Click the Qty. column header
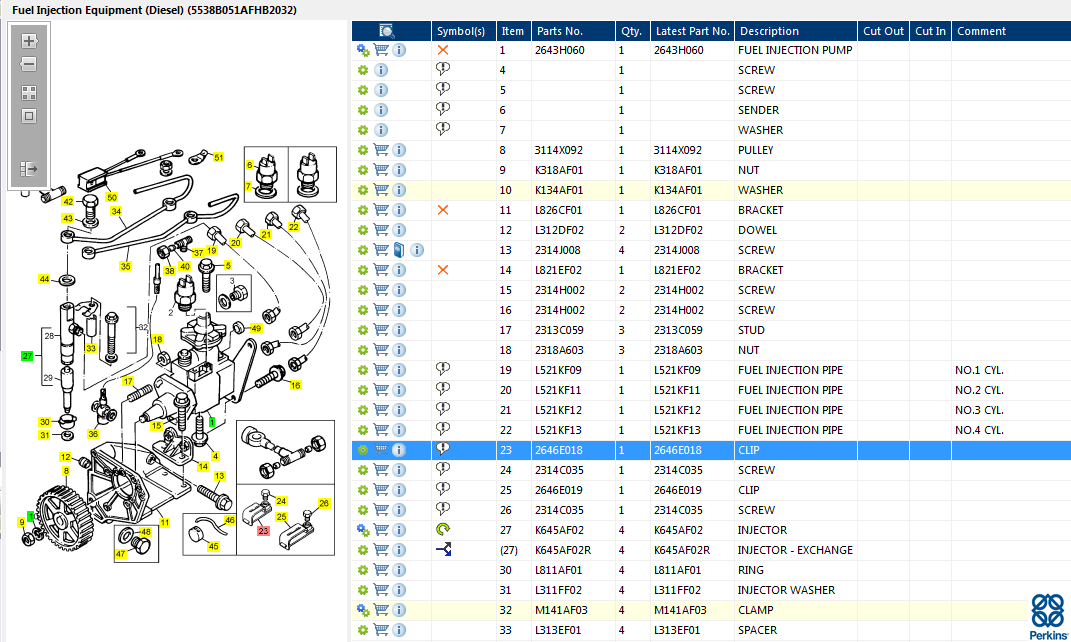 (630, 31)
